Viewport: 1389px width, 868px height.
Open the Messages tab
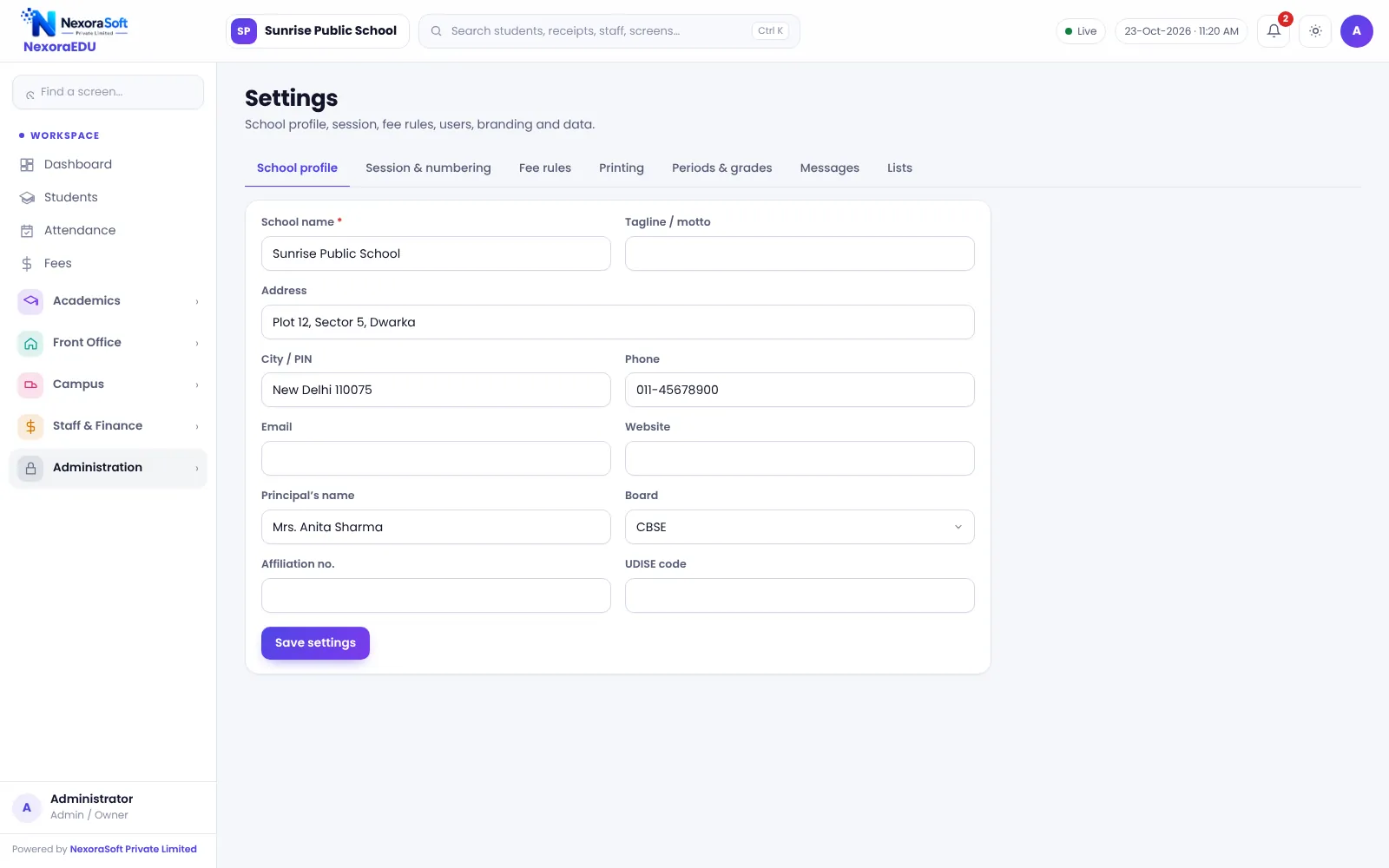coord(830,168)
